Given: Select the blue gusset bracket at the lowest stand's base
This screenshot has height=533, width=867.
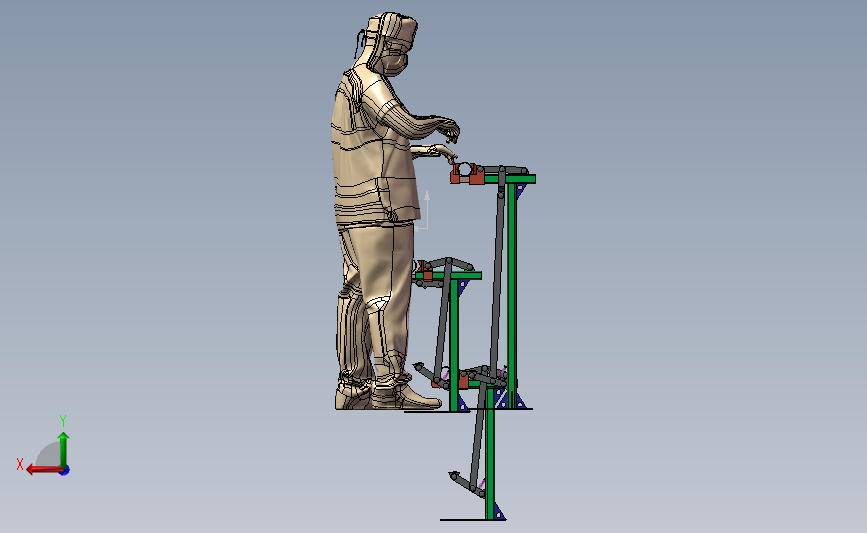Looking at the screenshot, I should 499,511.
